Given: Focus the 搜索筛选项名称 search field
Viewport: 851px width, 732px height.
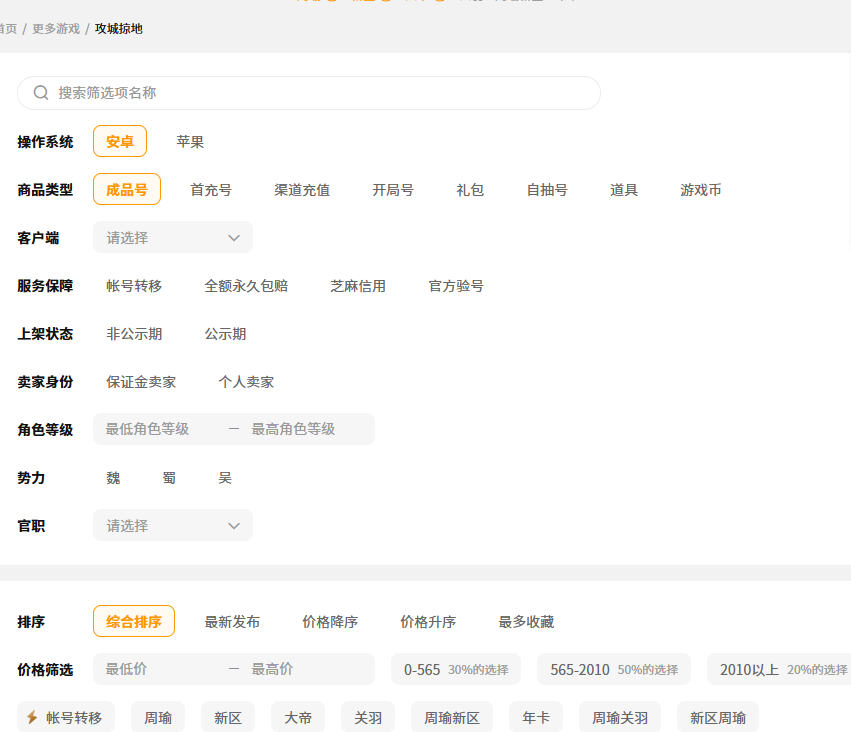Looking at the screenshot, I should [320, 93].
